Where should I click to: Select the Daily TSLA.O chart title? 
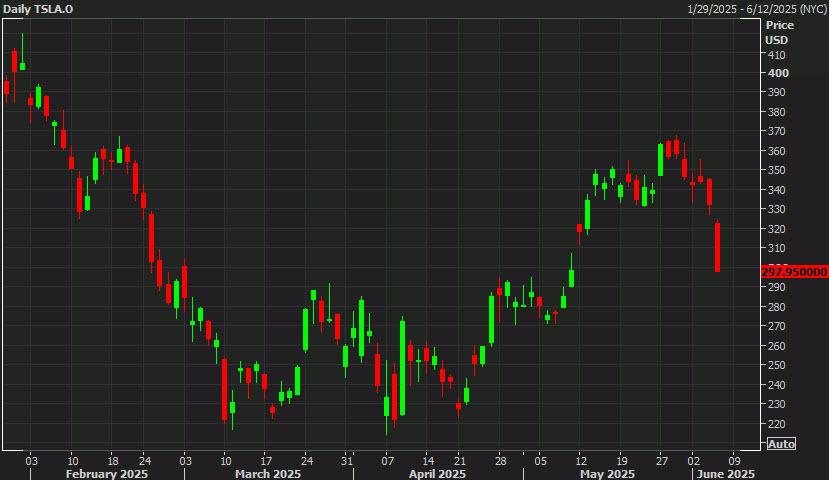coord(38,9)
